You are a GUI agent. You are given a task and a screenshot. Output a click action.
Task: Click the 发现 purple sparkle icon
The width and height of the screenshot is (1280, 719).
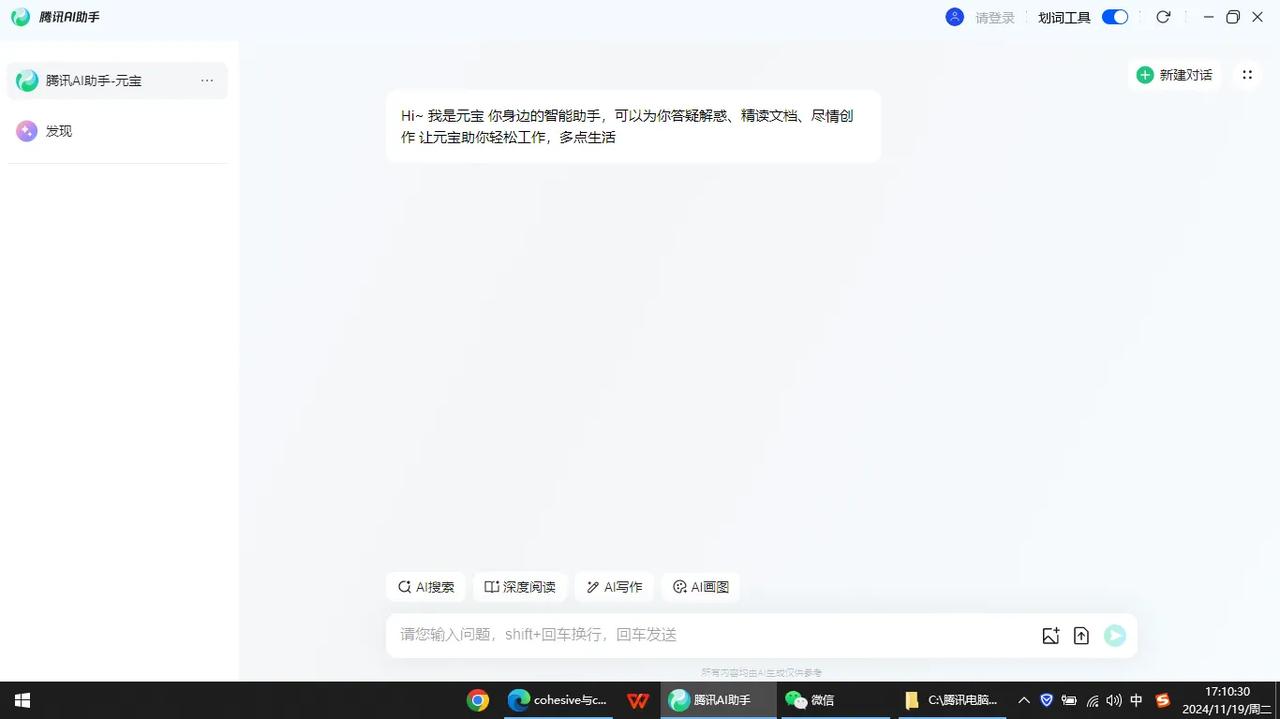pos(27,131)
